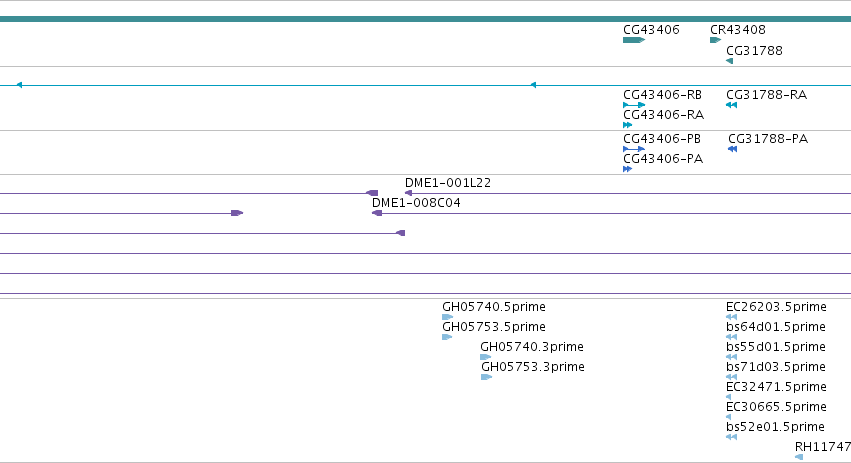
Task: Click the EC30665.5prime EST arrow
Action: [x=728, y=417]
